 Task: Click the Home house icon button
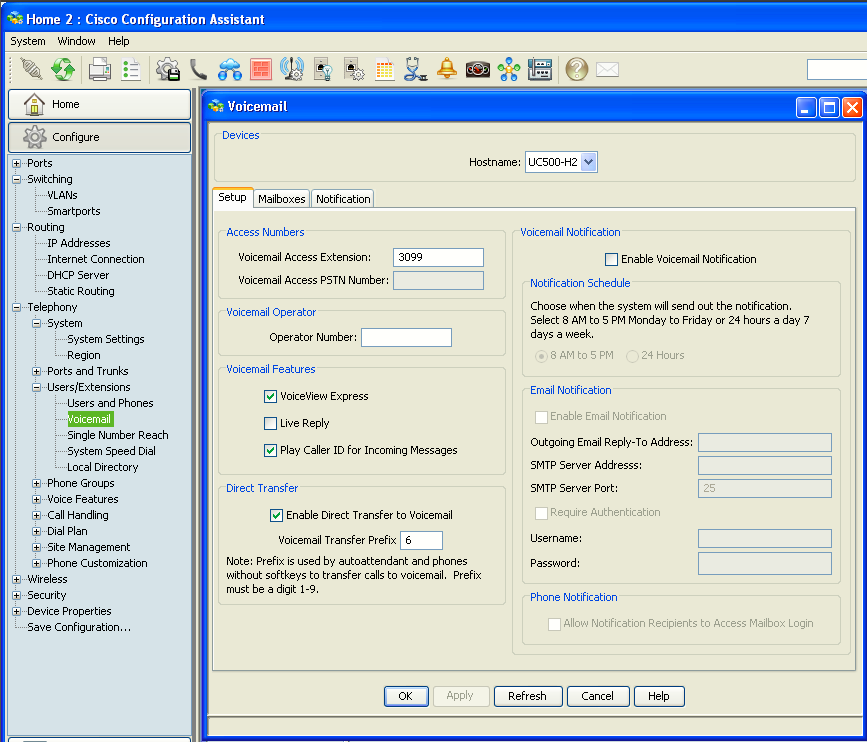coord(100,104)
